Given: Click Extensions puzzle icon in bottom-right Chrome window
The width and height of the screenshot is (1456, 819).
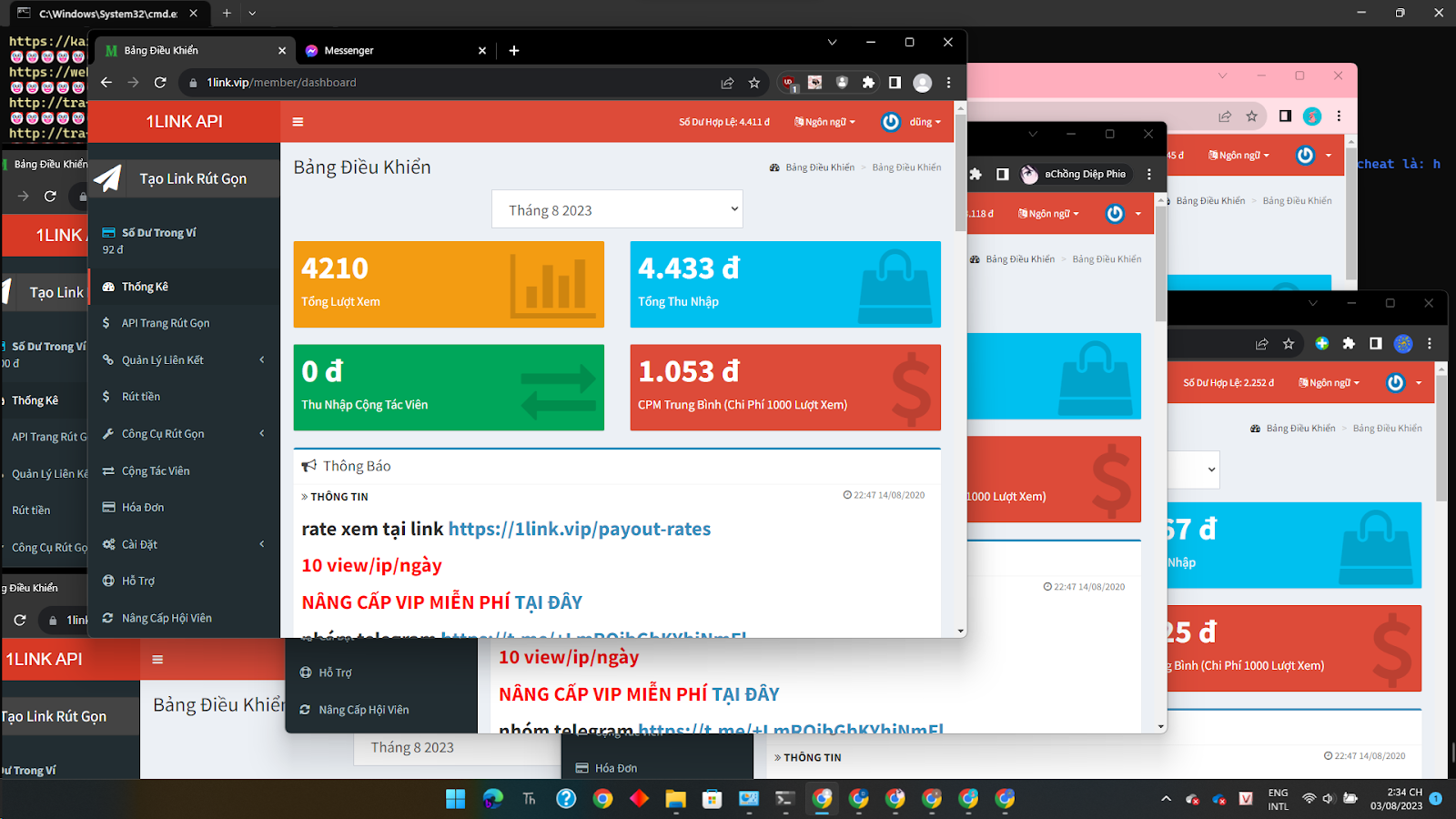Looking at the screenshot, I should click(1349, 344).
